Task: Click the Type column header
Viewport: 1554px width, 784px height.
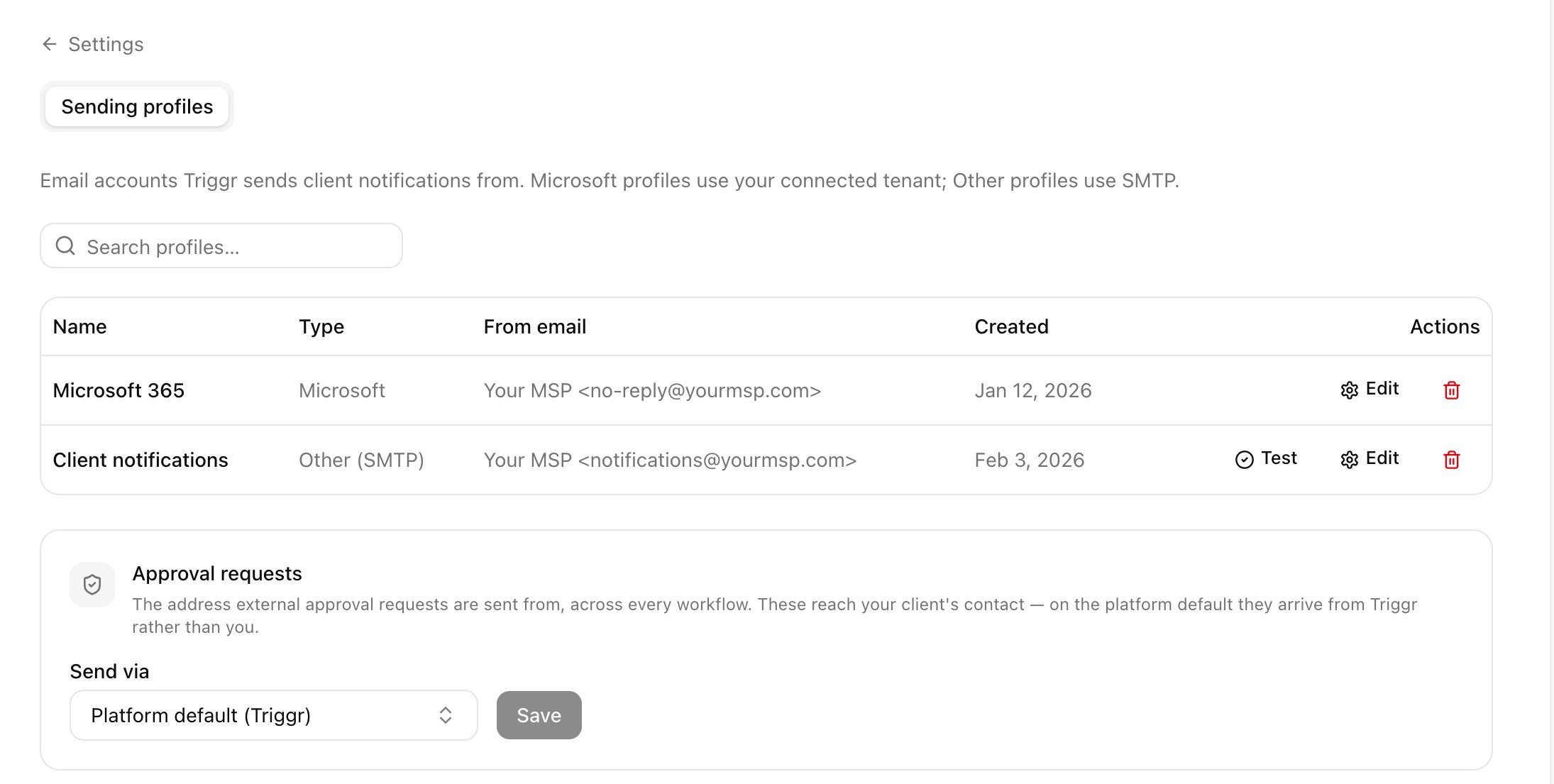Action: 321,326
